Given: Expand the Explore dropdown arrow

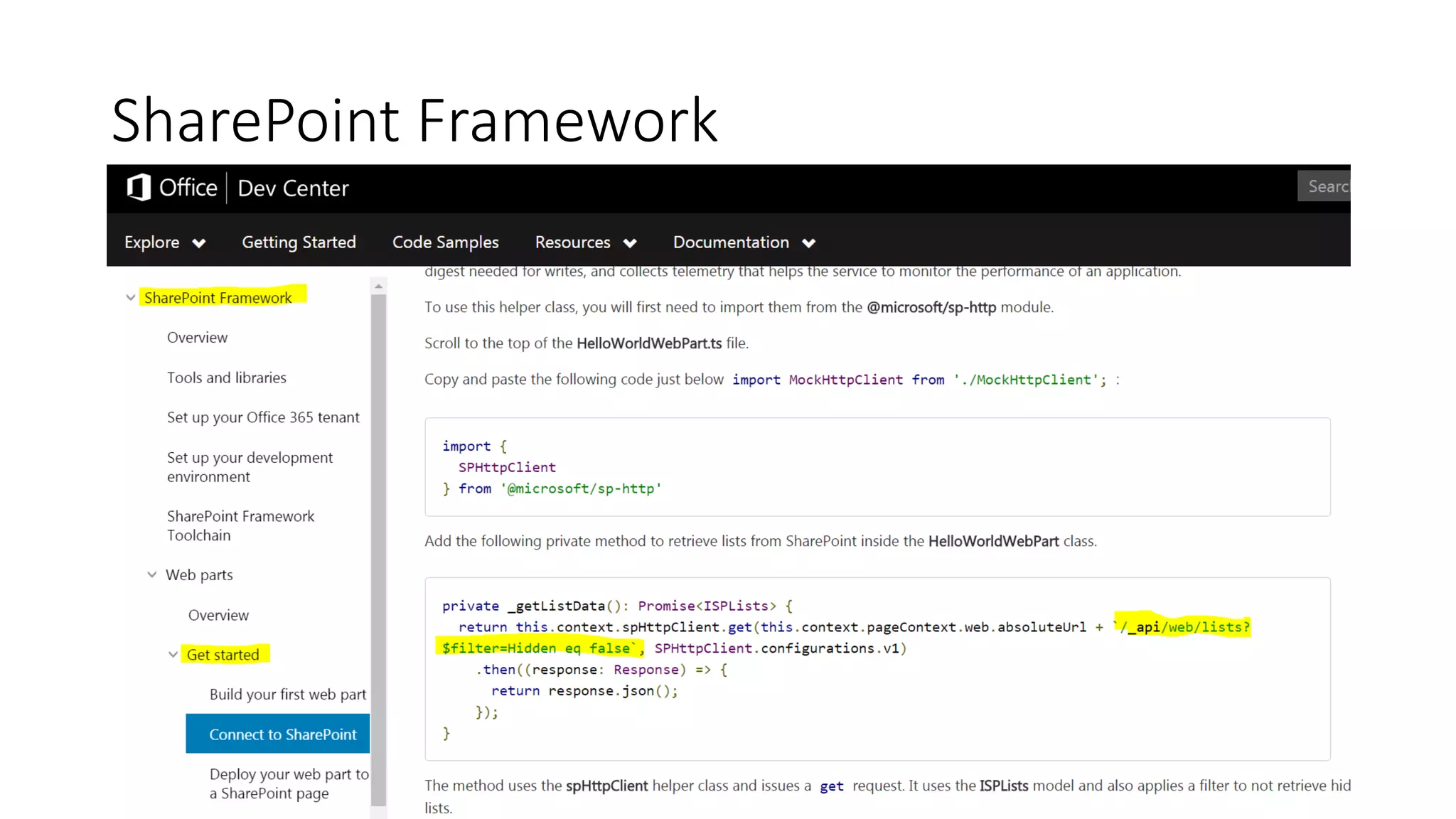Looking at the screenshot, I should coord(199,243).
